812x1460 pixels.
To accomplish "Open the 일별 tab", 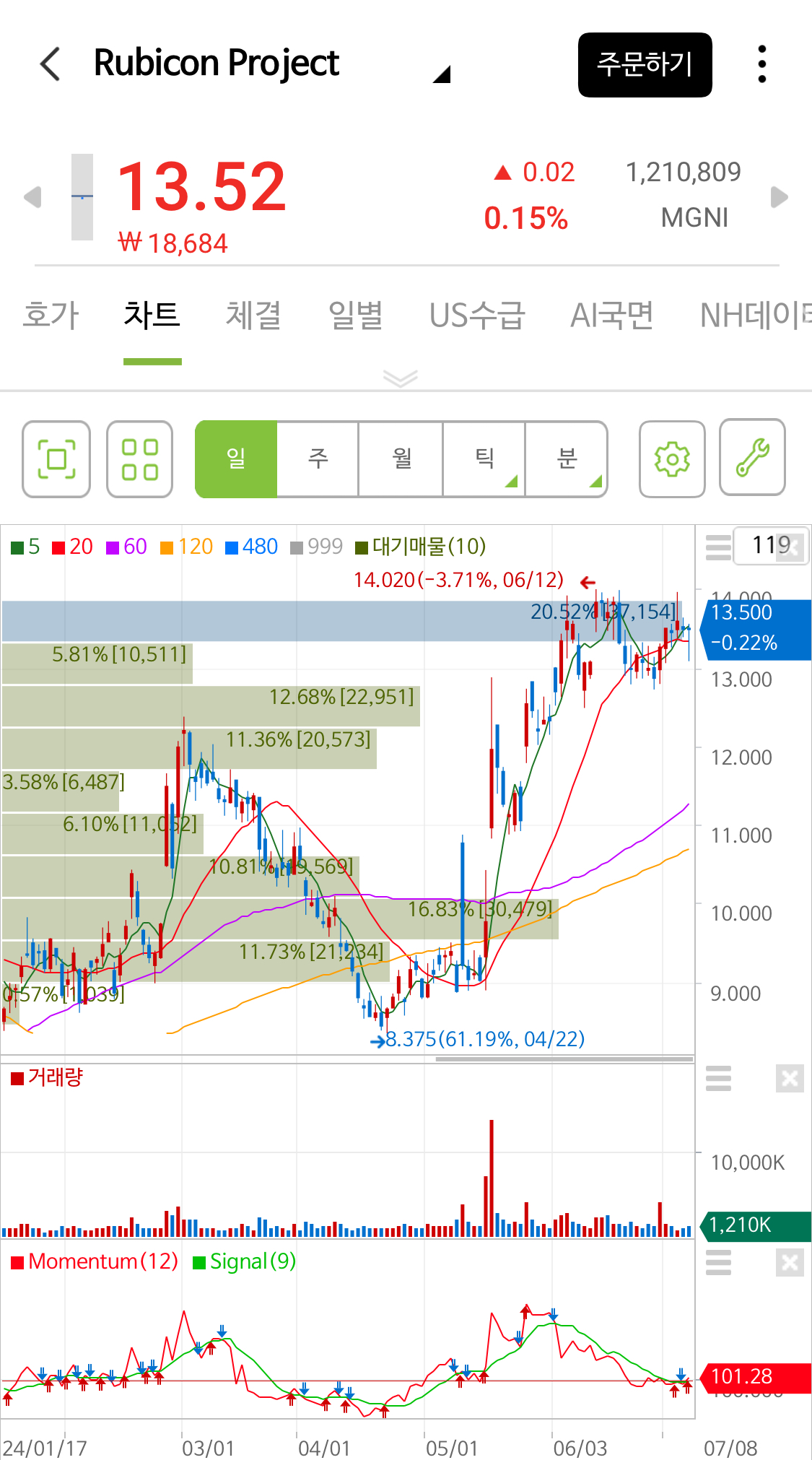I will (355, 316).
